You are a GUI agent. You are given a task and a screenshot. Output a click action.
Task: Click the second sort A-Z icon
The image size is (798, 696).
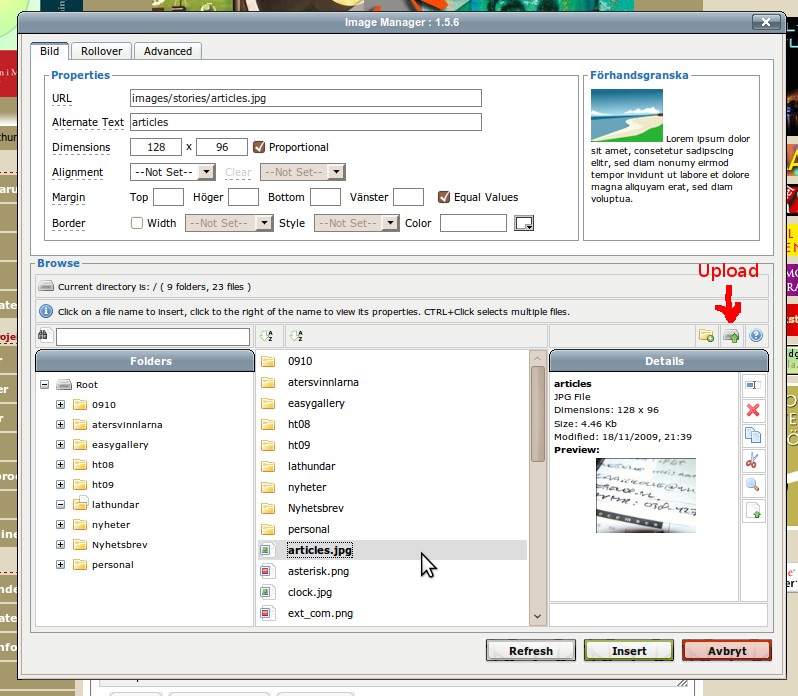296,336
